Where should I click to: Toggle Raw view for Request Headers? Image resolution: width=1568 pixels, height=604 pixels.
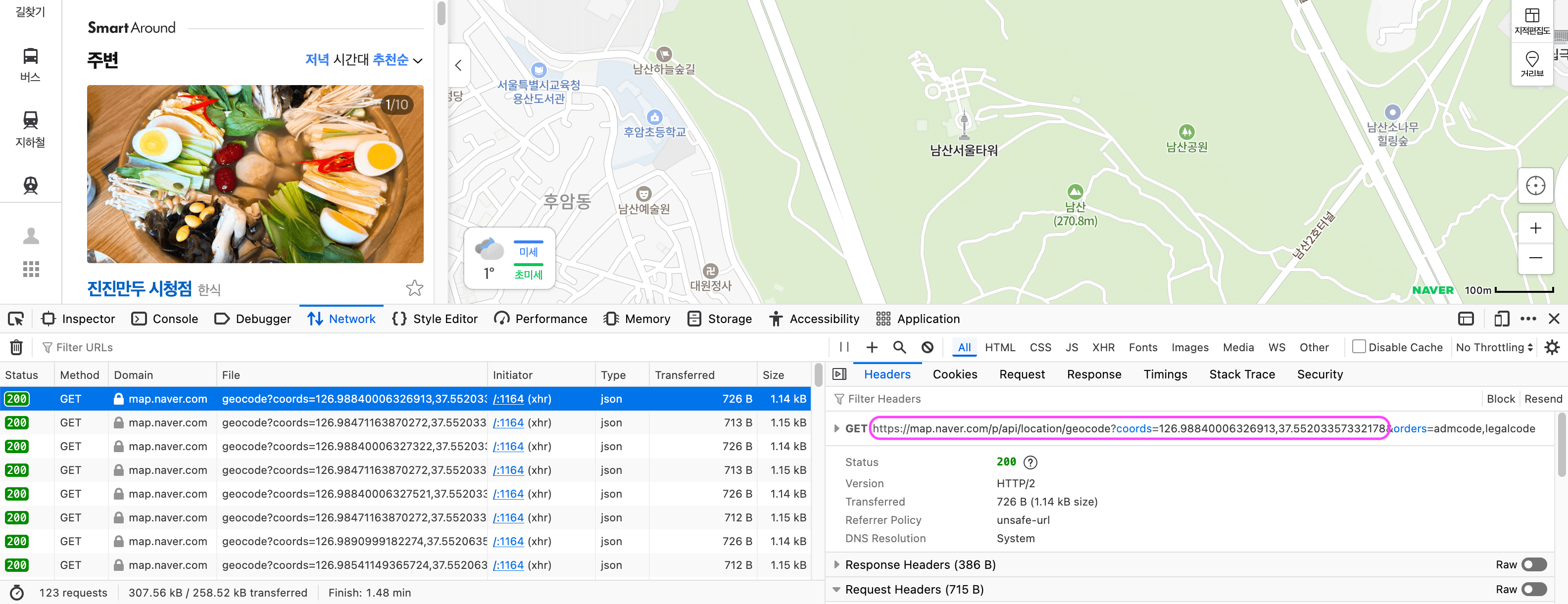coord(1534,589)
